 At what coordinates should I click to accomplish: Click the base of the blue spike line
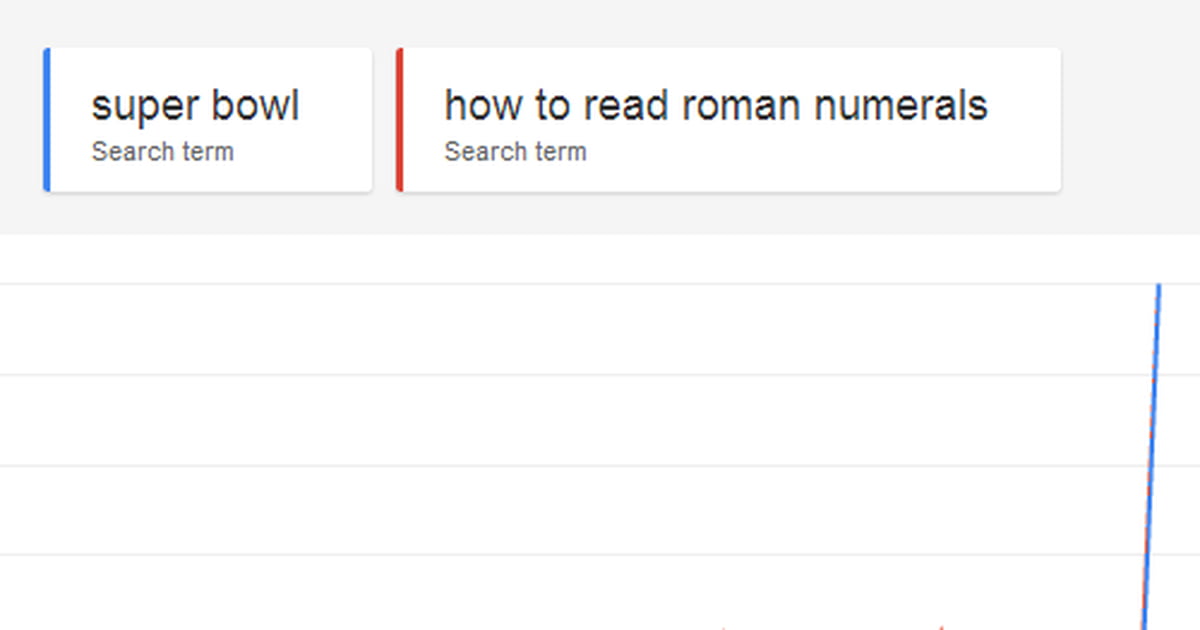[1145, 622]
